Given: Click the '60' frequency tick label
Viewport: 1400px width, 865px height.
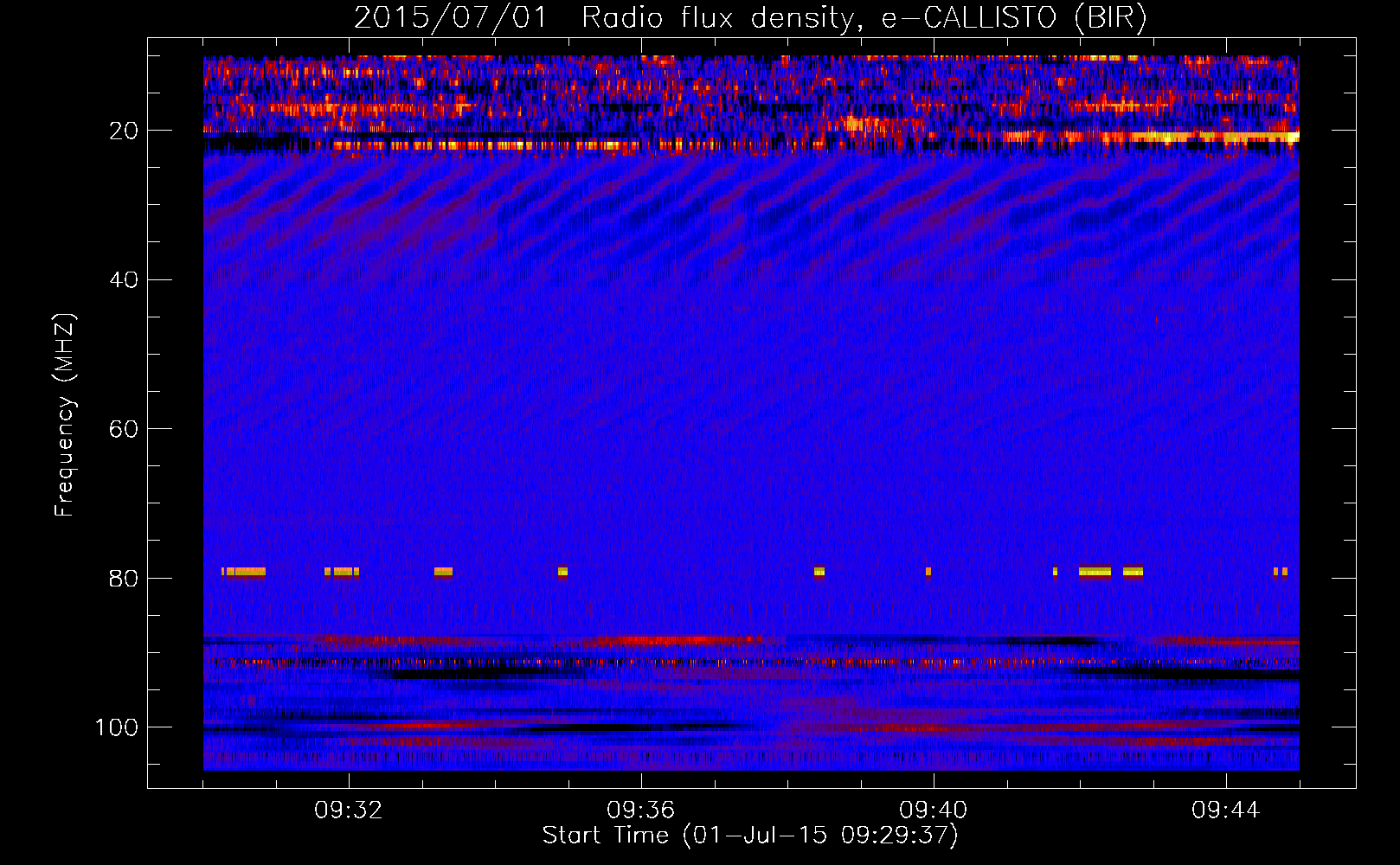Looking at the screenshot, I should point(124,429).
